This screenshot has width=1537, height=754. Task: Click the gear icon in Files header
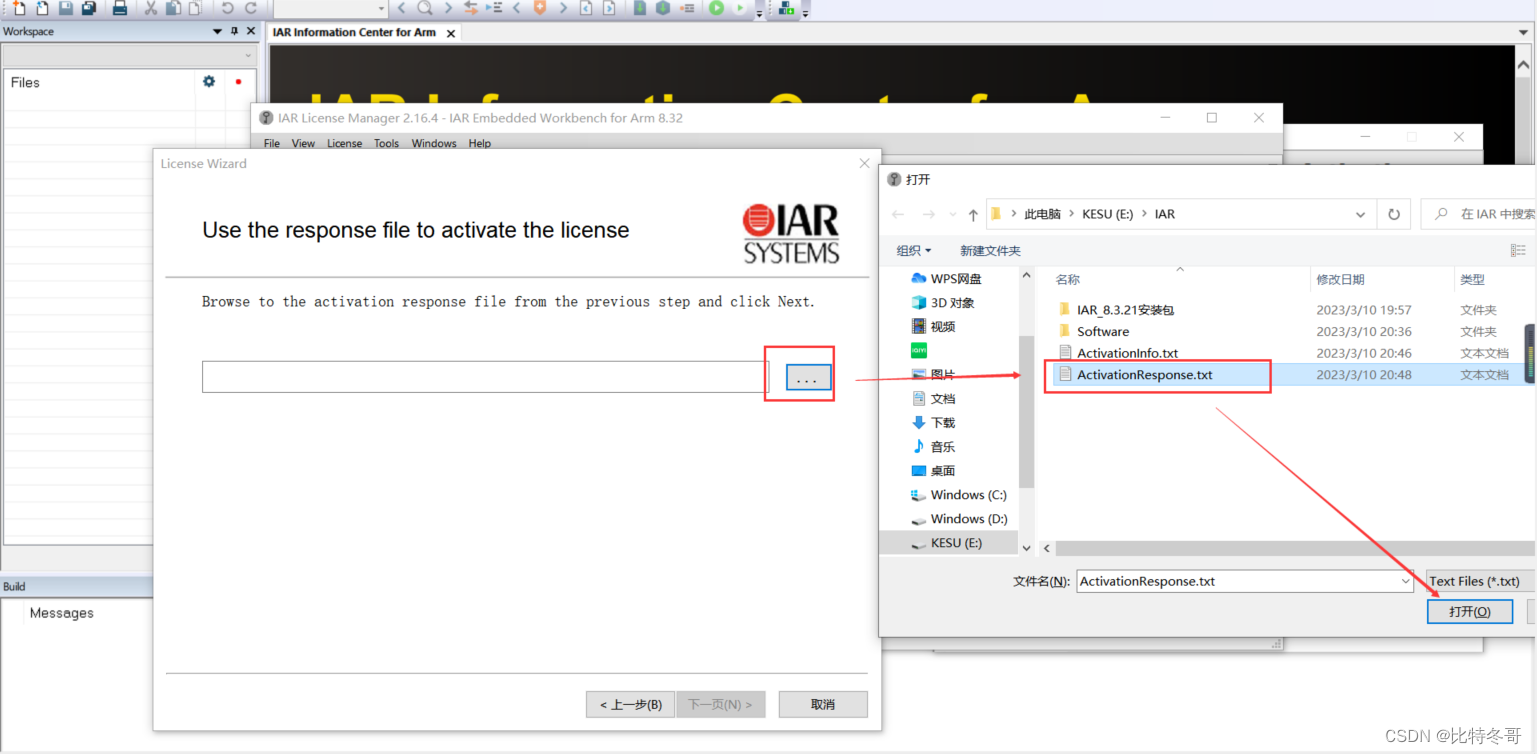pos(209,82)
